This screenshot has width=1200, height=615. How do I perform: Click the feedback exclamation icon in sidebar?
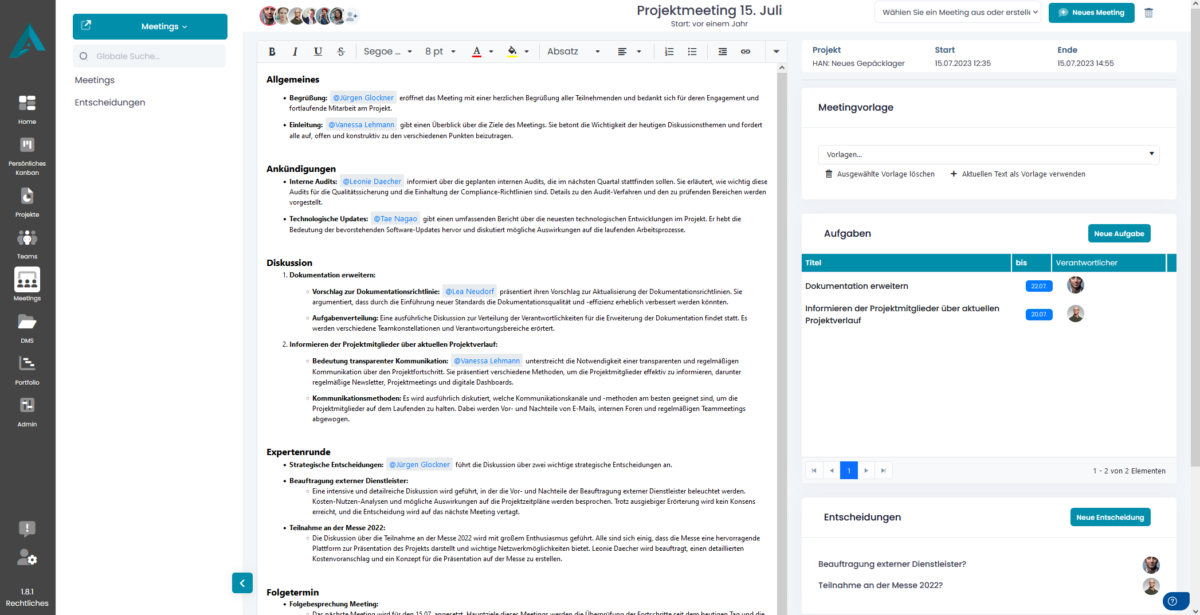[x=27, y=529]
